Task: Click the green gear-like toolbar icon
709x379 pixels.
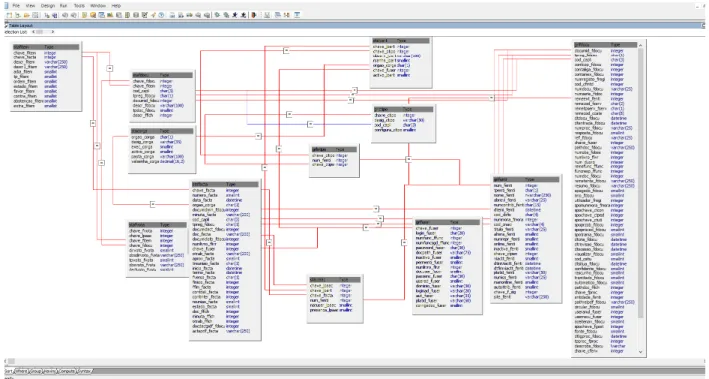Action: (217, 15)
